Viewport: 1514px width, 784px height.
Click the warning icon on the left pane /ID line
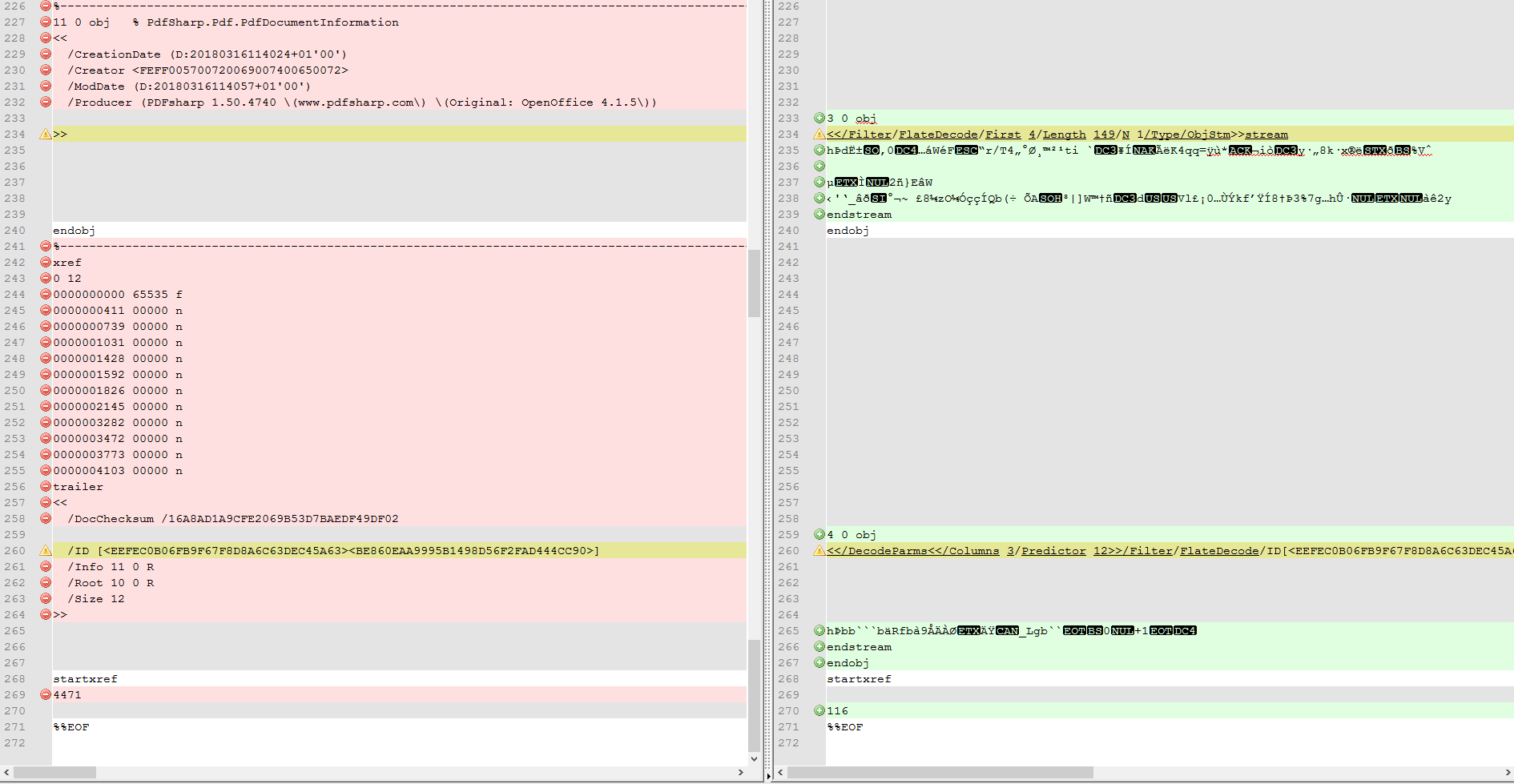coord(46,550)
